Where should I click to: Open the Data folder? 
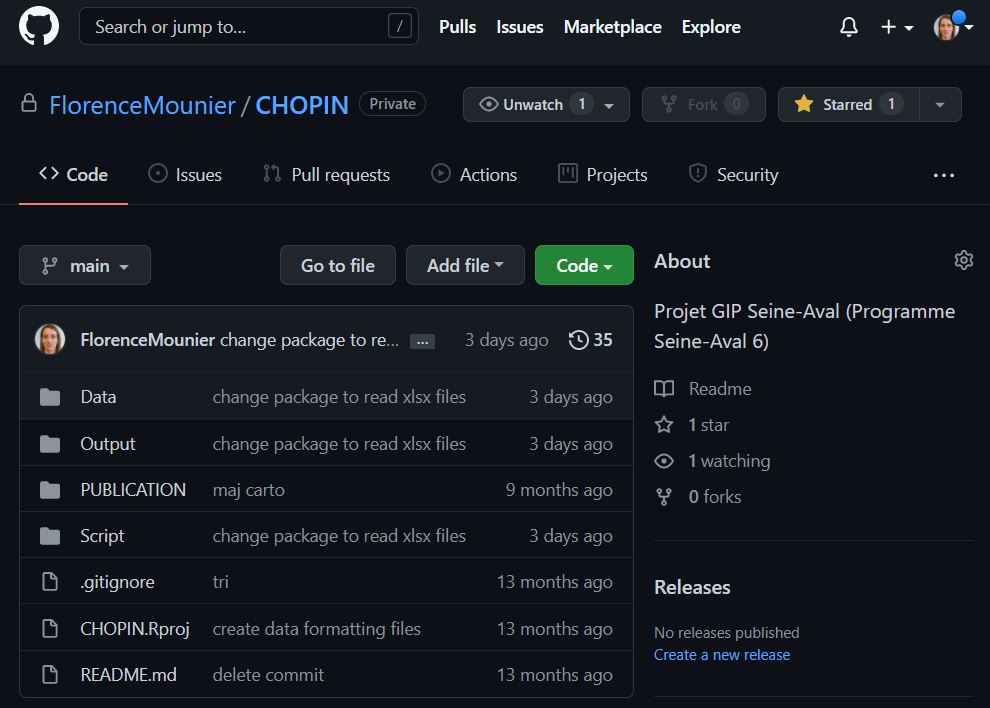98,397
